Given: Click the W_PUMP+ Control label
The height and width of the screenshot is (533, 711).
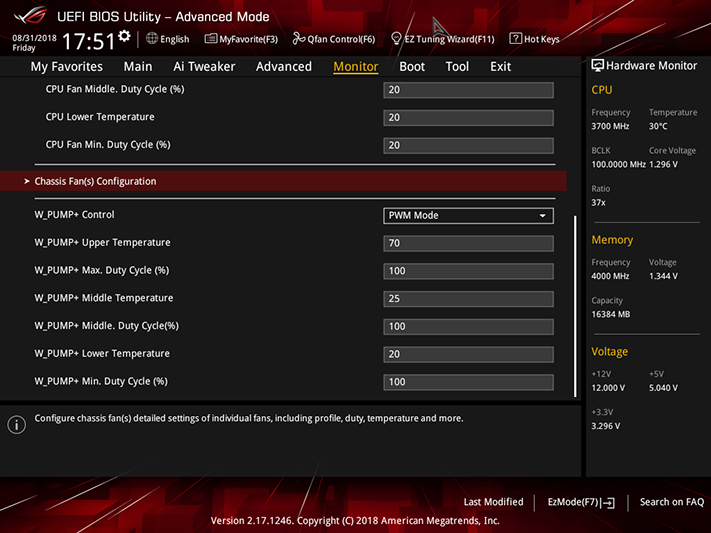Looking at the screenshot, I should point(74,215).
